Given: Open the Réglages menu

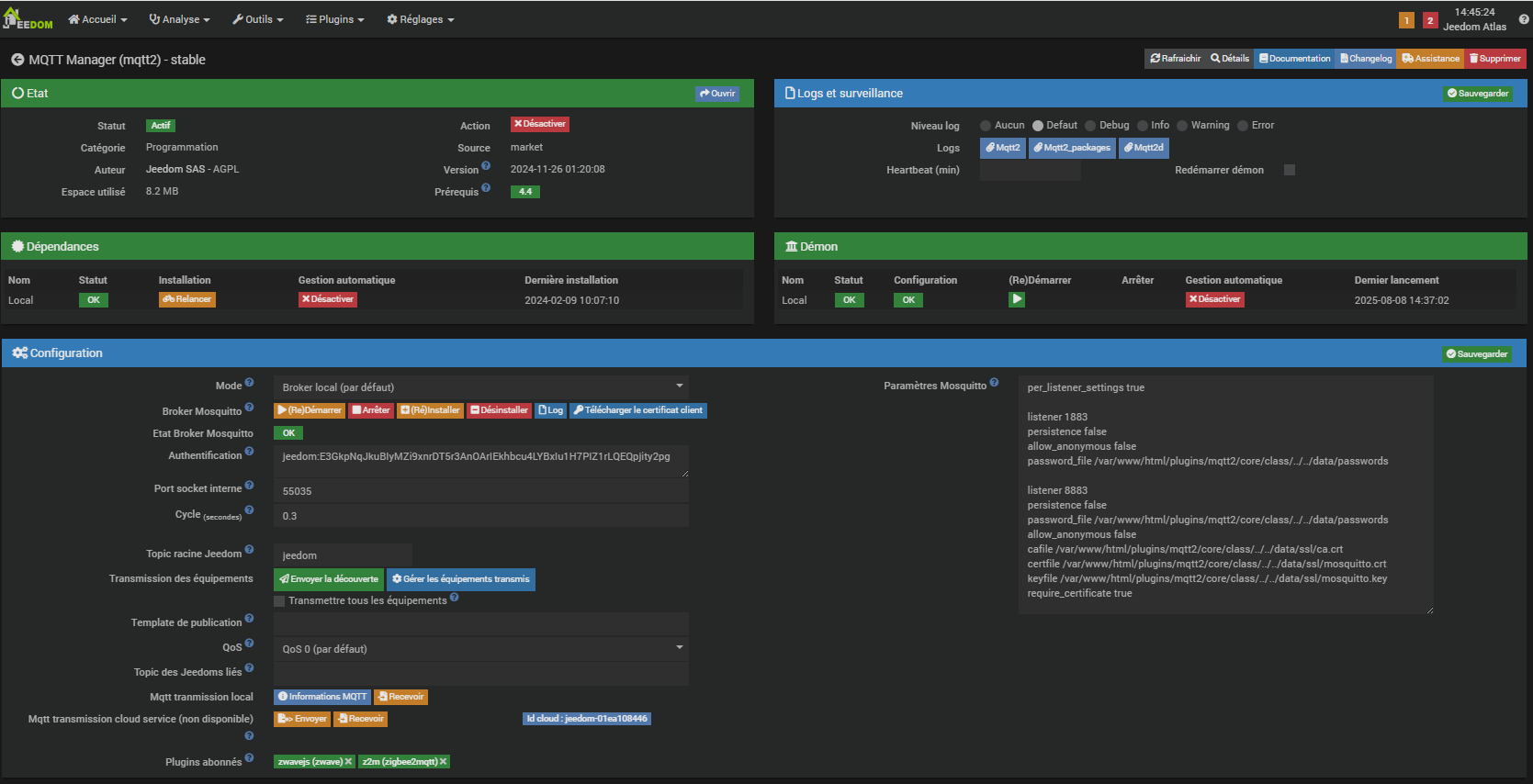Looking at the screenshot, I should coord(420,19).
